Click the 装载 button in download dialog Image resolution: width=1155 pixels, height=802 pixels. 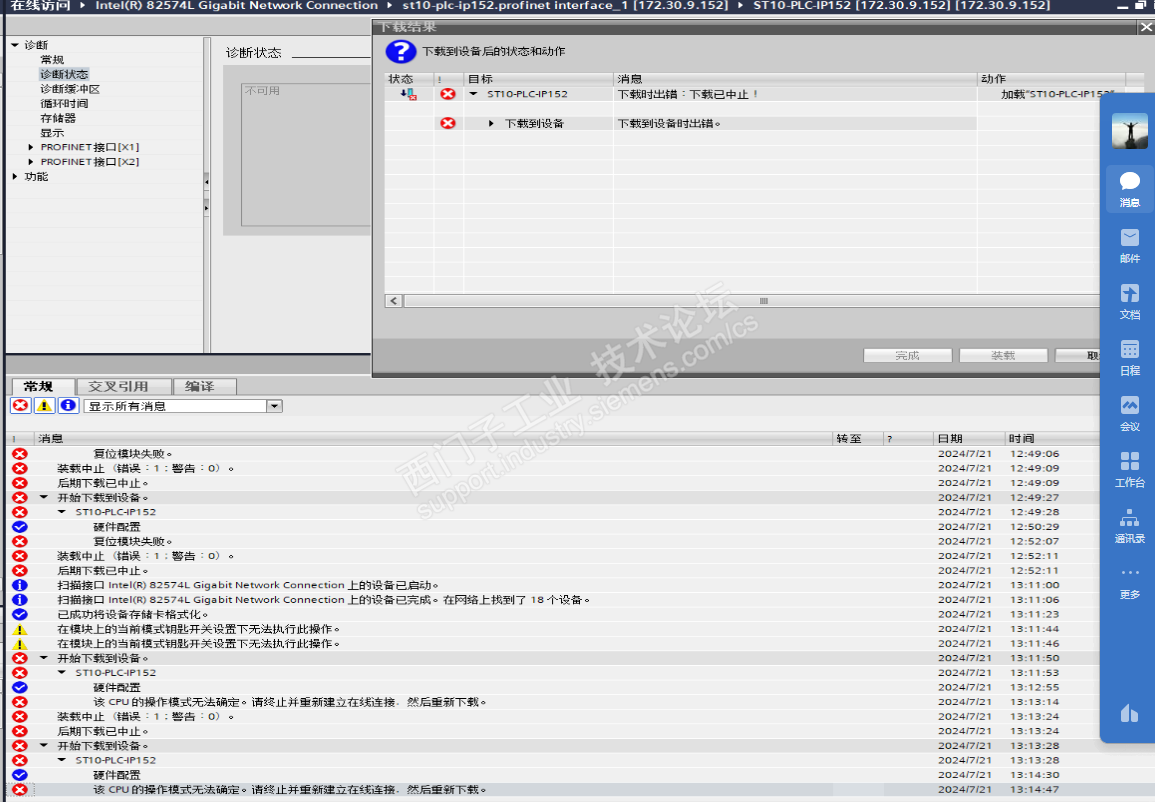point(1003,356)
